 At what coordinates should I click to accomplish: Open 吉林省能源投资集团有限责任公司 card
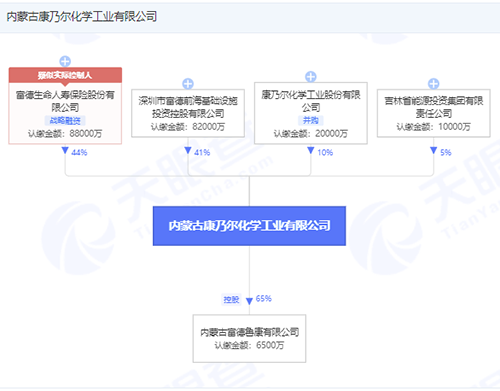coord(433,113)
